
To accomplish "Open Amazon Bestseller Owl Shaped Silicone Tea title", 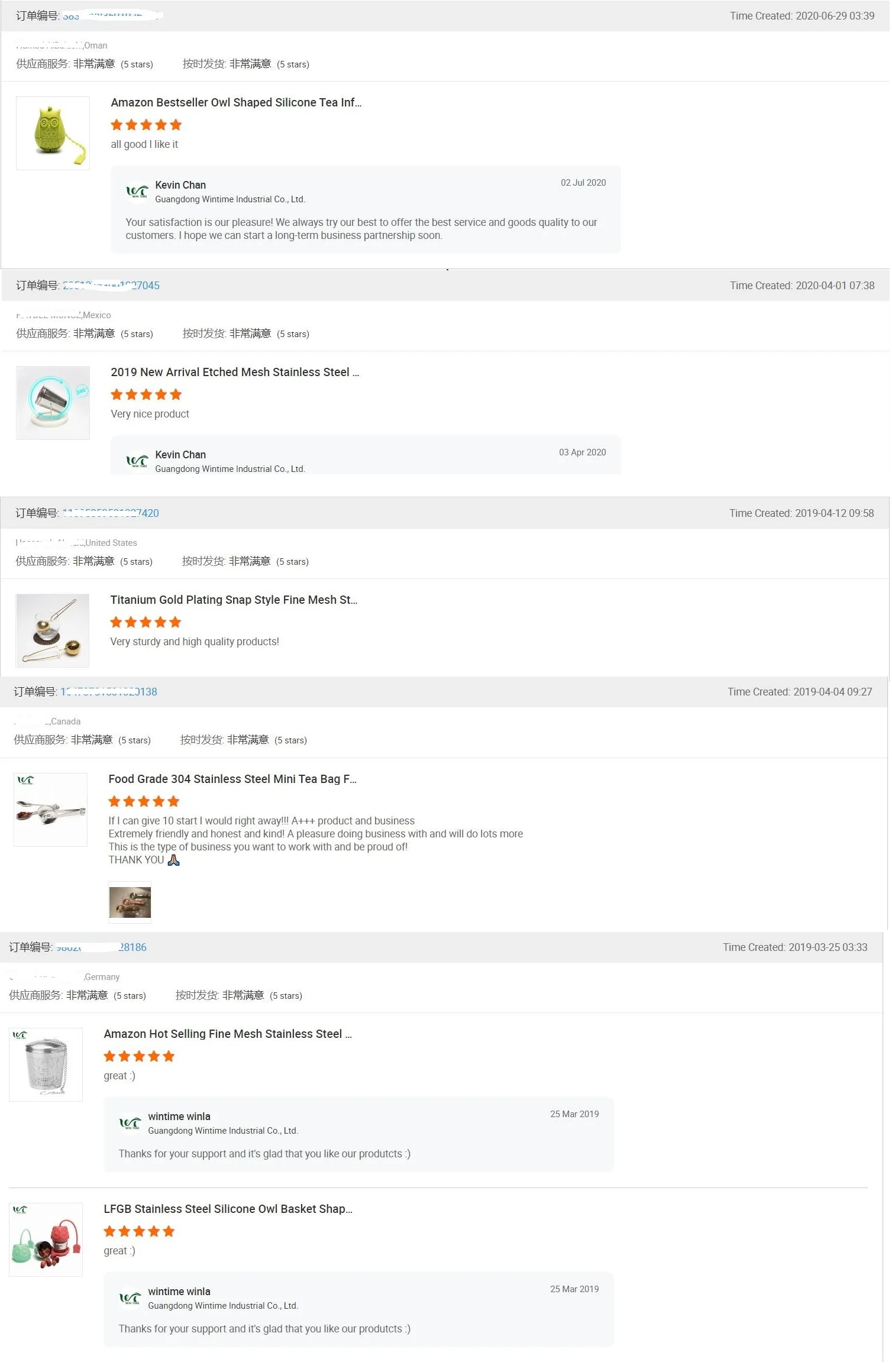I will [236, 102].
